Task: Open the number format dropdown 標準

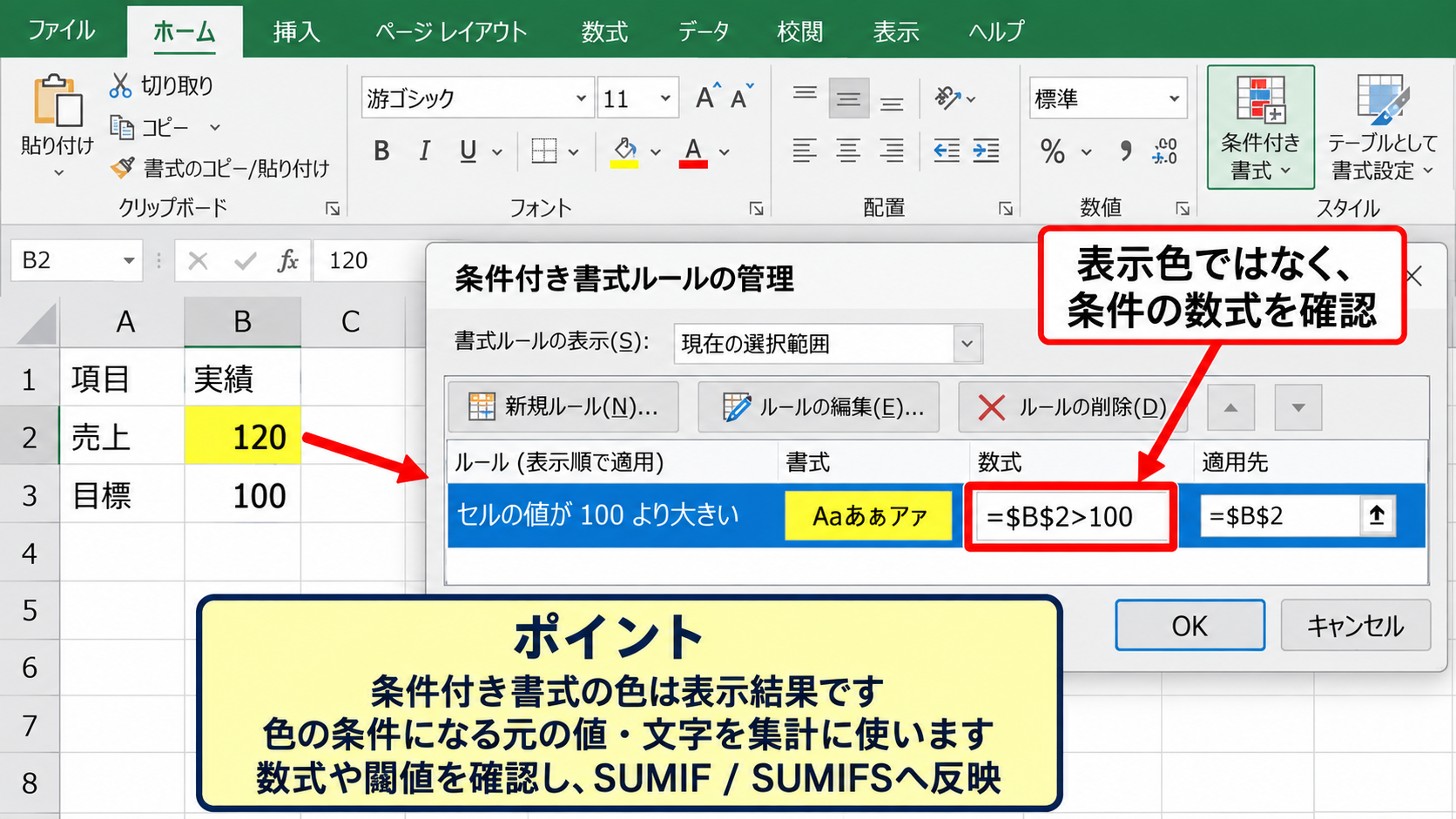Action: [x=1174, y=97]
